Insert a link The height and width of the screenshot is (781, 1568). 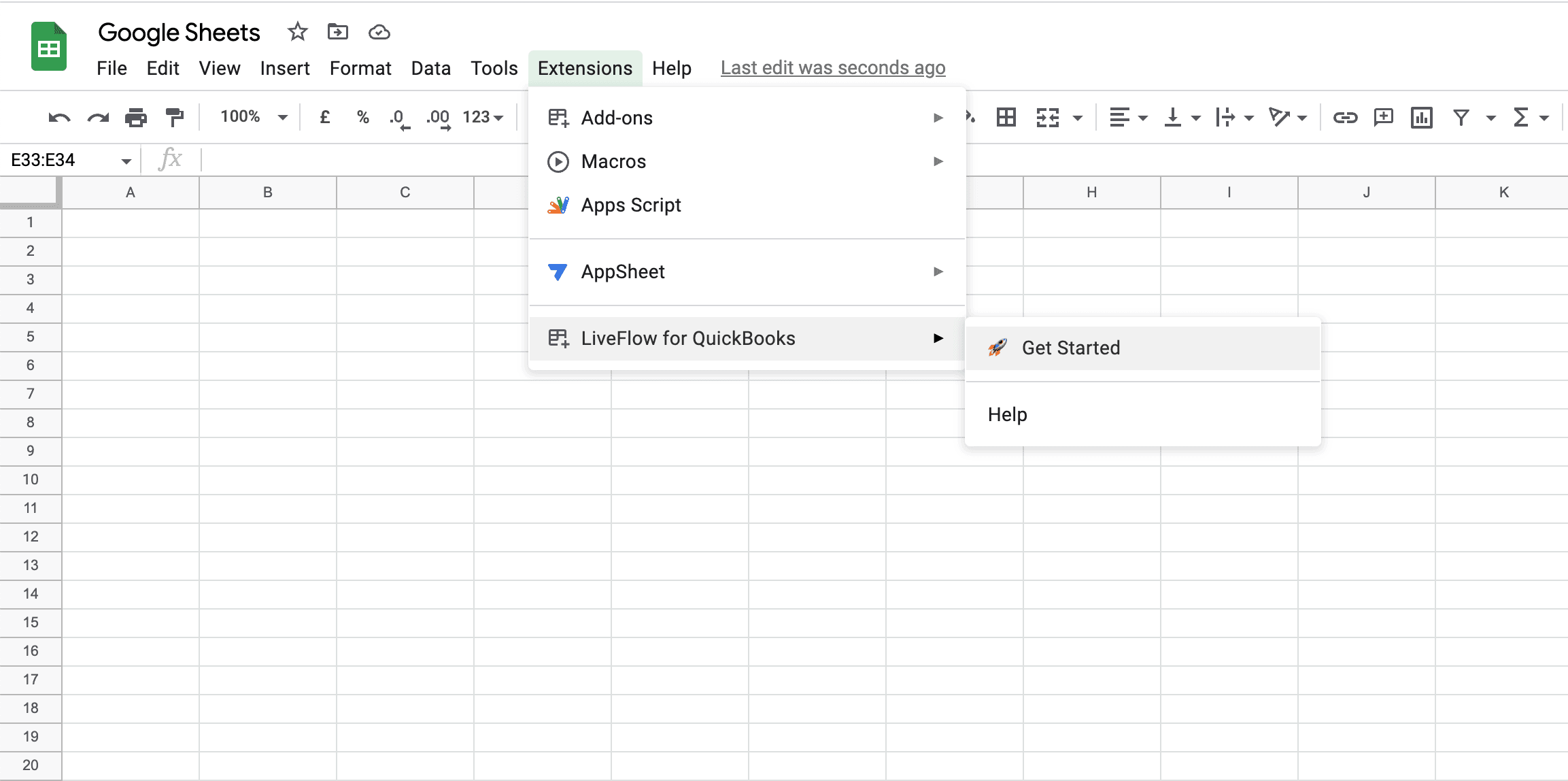coord(1345,118)
